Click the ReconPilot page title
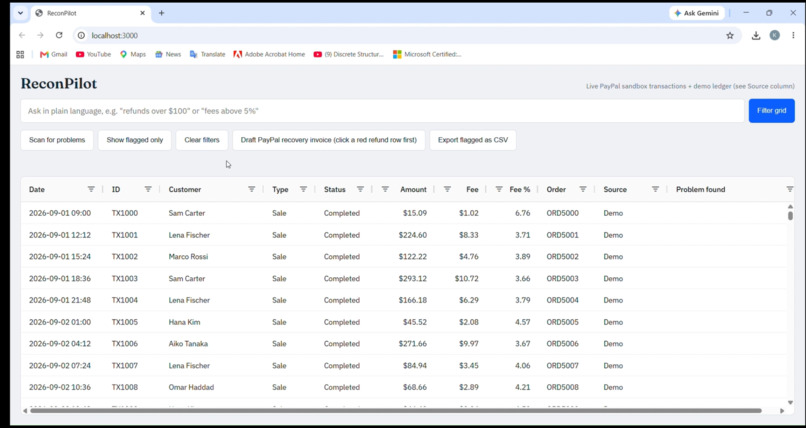806x428 pixels. coord(59,84)
